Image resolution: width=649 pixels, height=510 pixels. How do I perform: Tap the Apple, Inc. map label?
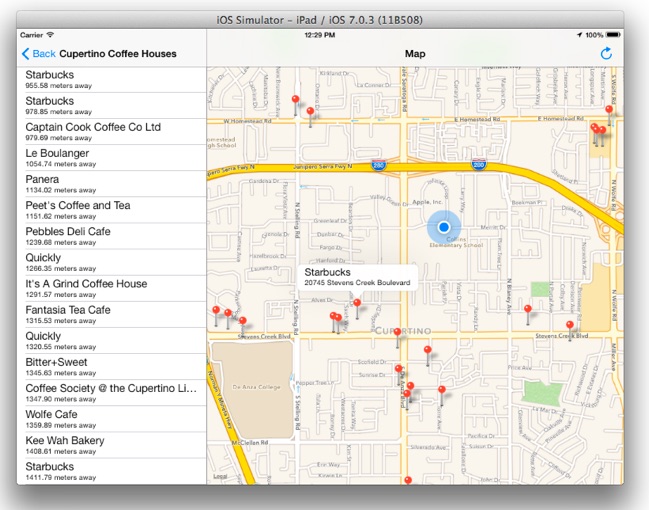point(427,202)
